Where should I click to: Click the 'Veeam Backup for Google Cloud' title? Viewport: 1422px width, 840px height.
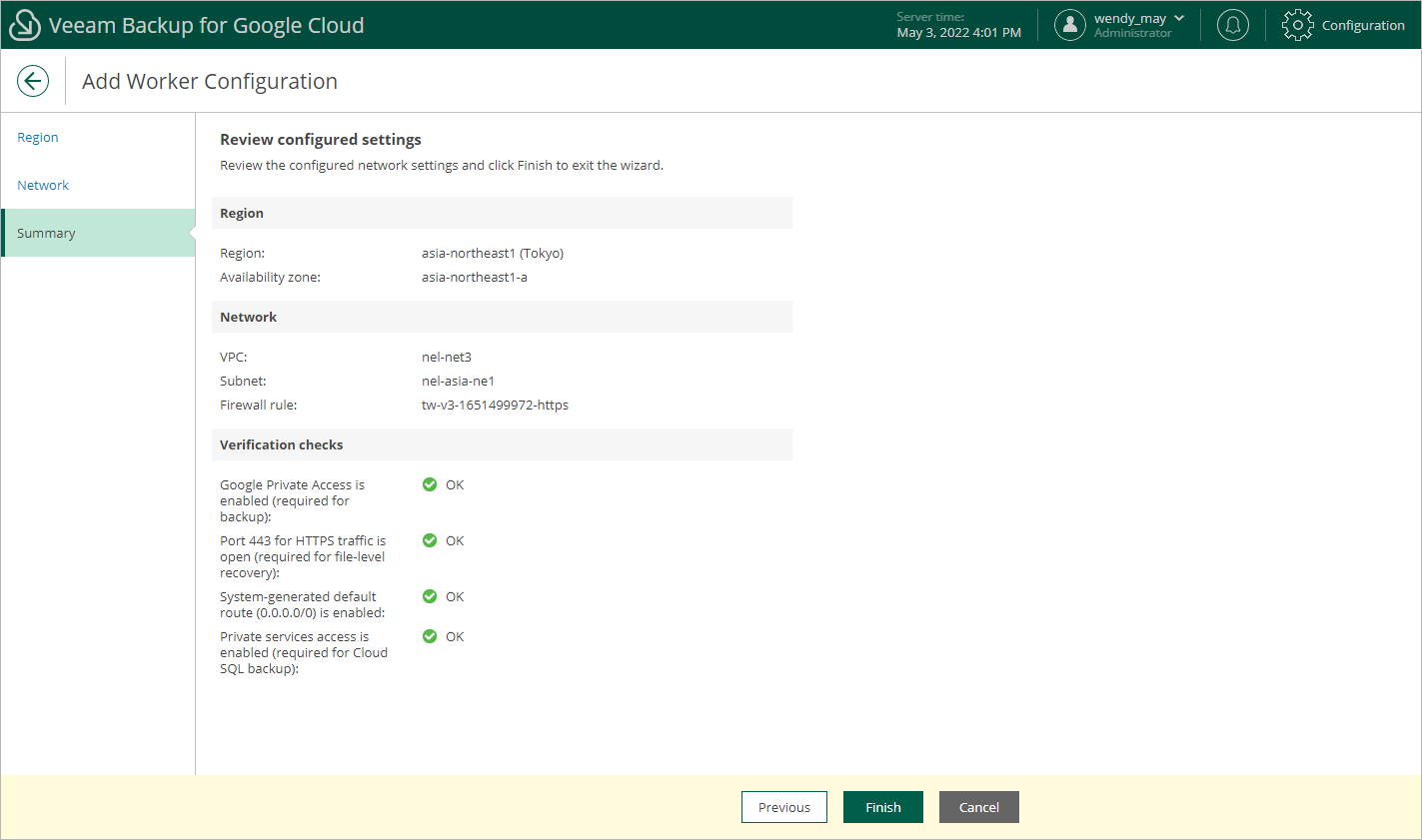[207, 25]
